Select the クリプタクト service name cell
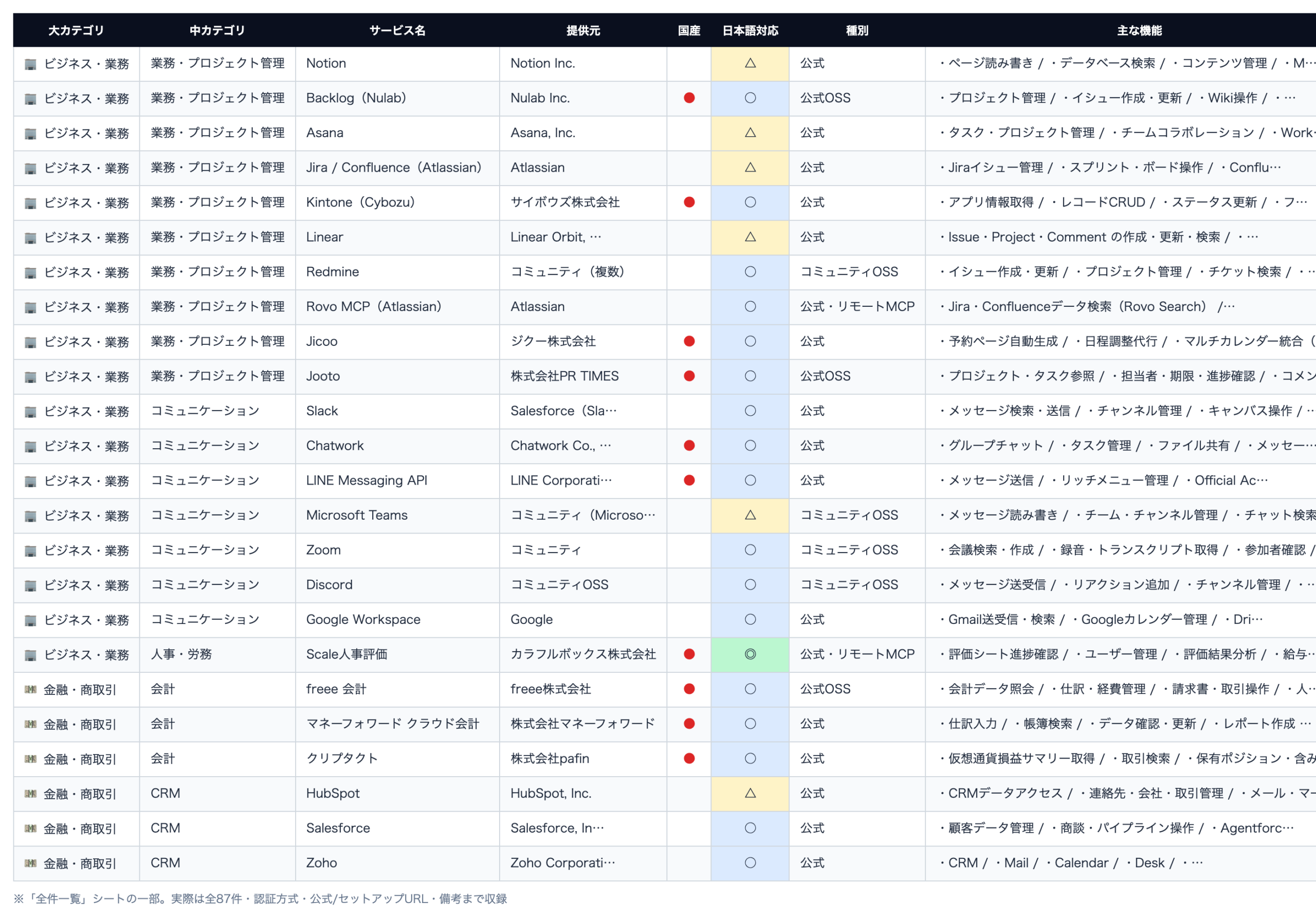Viewport: 1316px width, 919px height. pyautogui.click(x=397, y=759)
